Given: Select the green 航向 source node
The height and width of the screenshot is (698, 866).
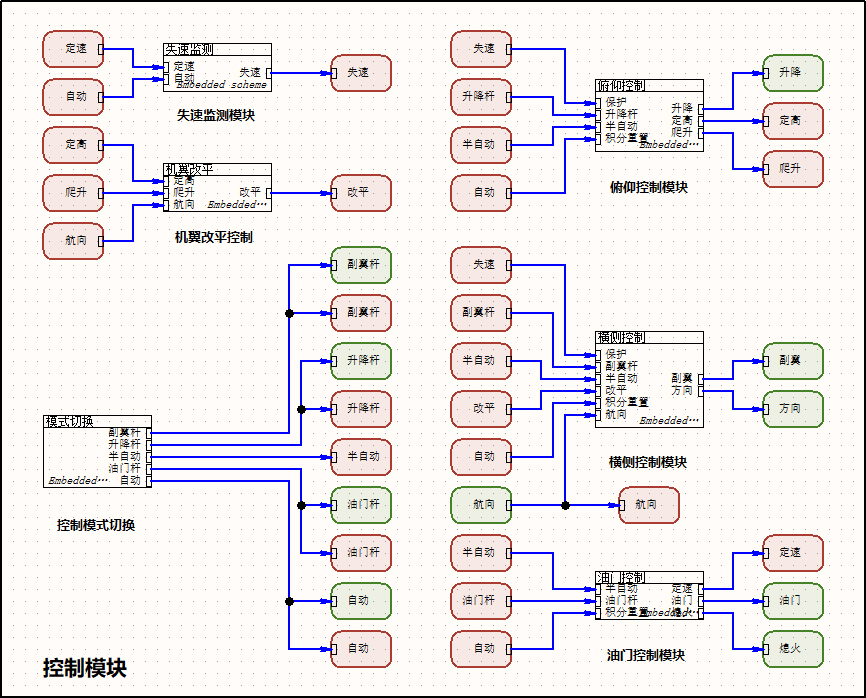Looking at the screenshot, I should click(x=481, y=505).
